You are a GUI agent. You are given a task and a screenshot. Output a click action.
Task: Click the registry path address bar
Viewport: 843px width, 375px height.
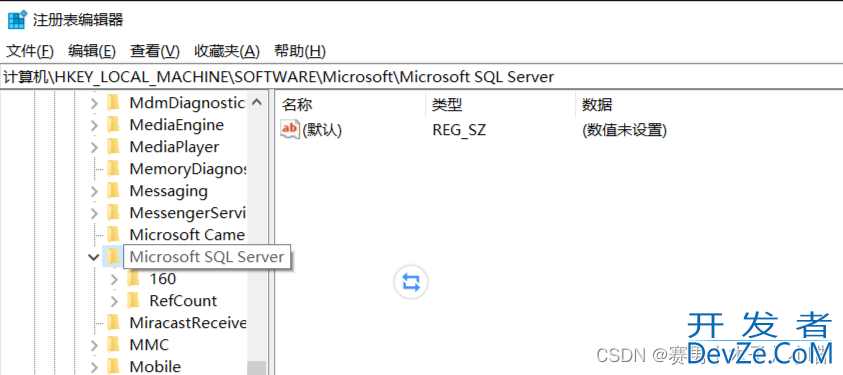(x=422, y=77)
